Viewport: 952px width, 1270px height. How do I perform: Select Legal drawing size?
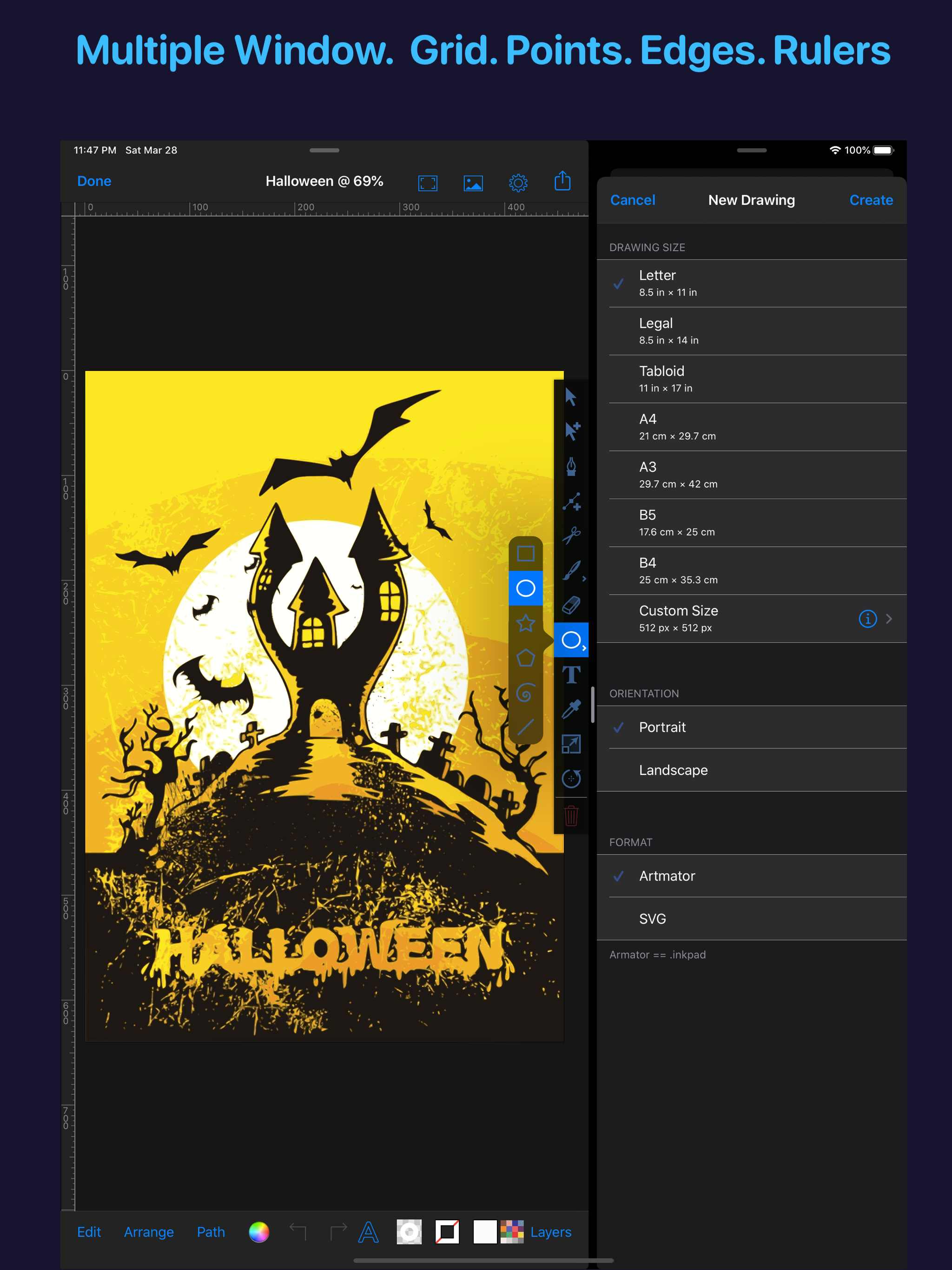coord(752,331)
